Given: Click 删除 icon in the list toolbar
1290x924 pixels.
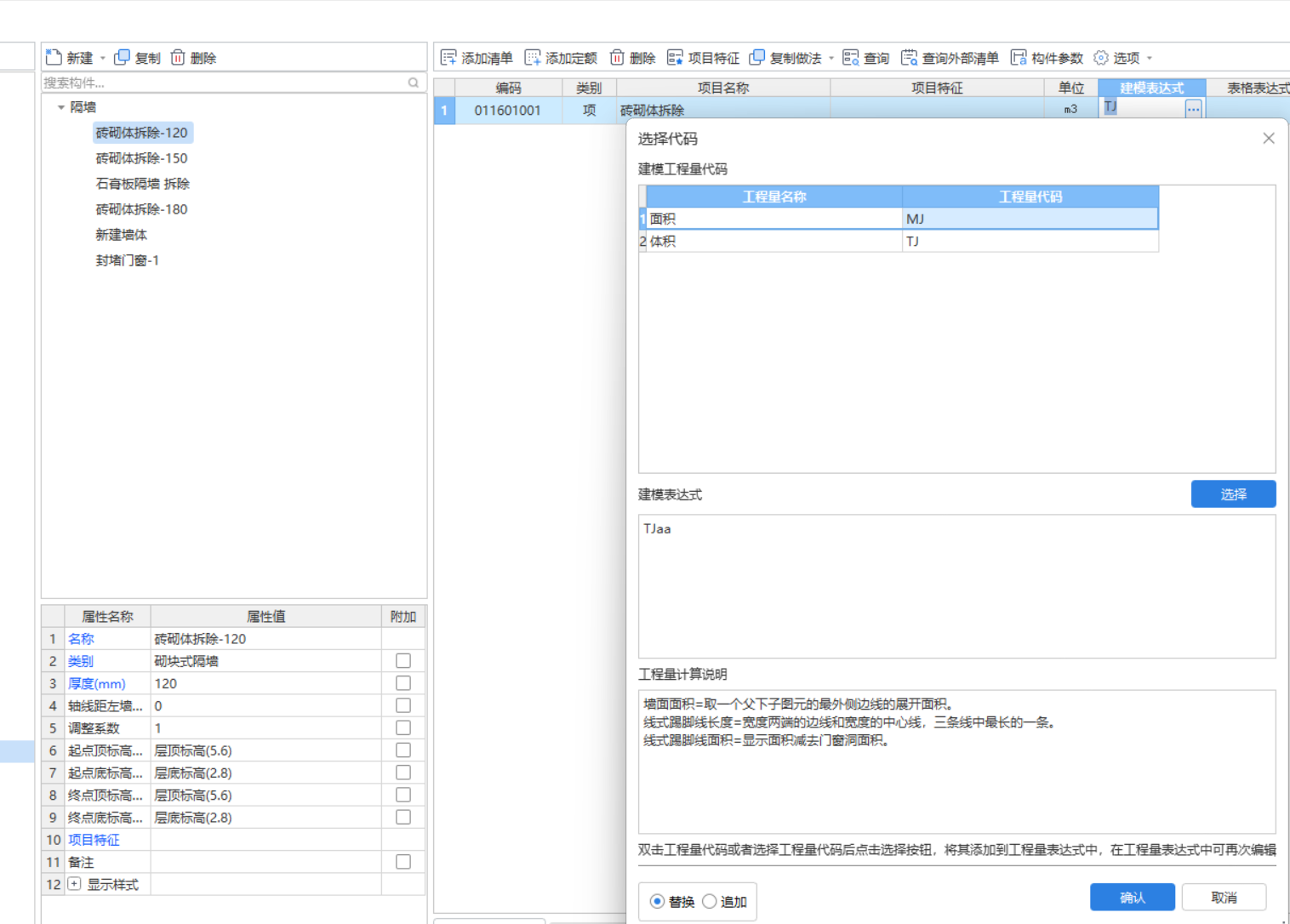Looking at the screenshot, I should [617, 57].
